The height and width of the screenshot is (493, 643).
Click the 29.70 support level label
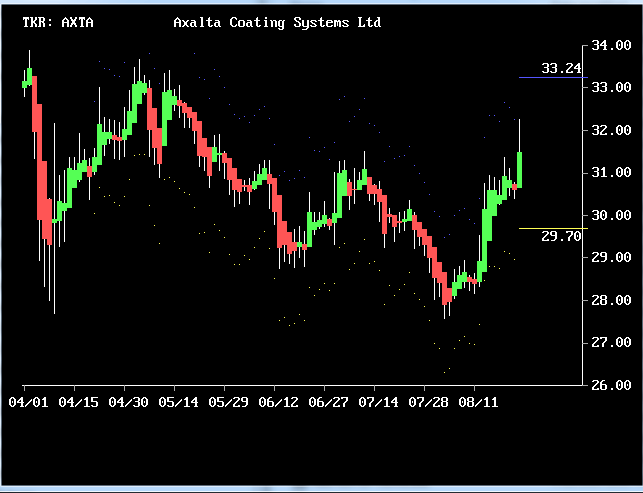click(x=561, y=236)
